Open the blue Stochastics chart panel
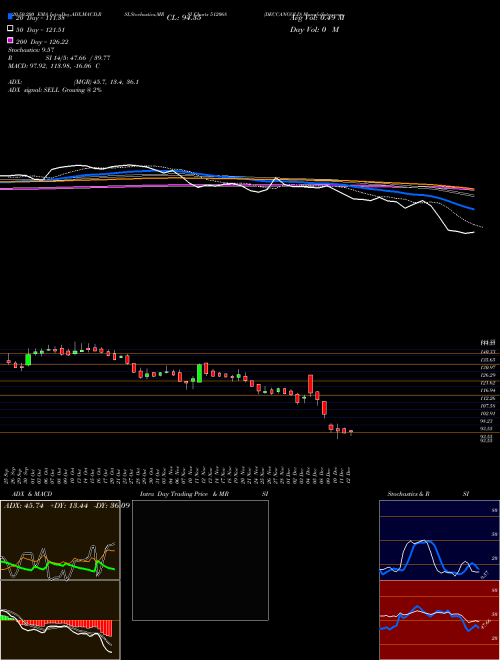The height and width of the screenshot is (660, 500). click(x=439, y=540)
